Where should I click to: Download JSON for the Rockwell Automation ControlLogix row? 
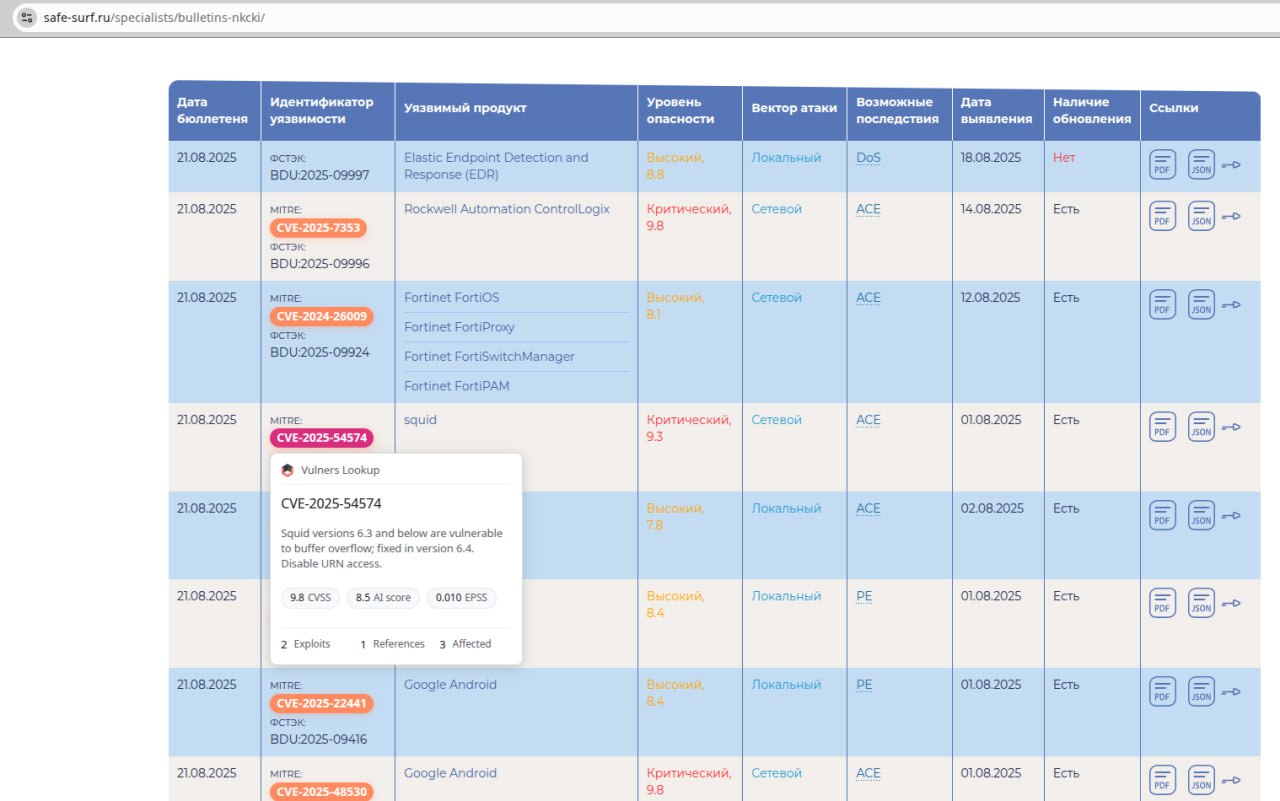tap(1201, 216)
